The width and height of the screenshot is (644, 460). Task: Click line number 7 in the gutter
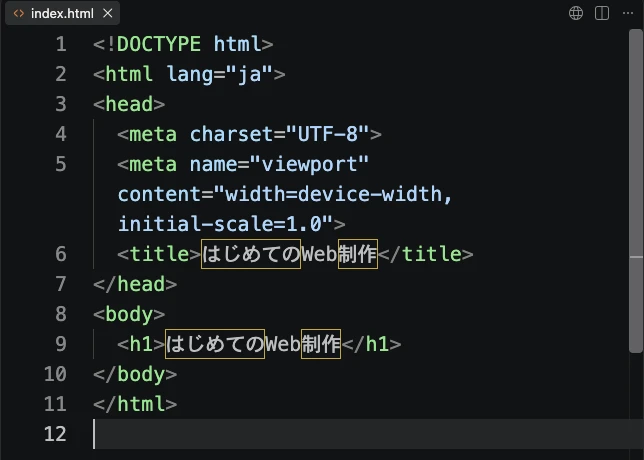point(61,284)
